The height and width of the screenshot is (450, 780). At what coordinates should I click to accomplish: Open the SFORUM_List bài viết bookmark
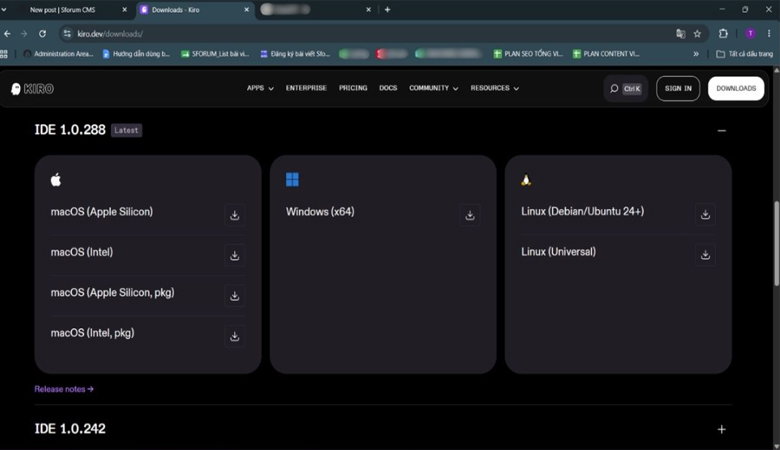(215, 54)
